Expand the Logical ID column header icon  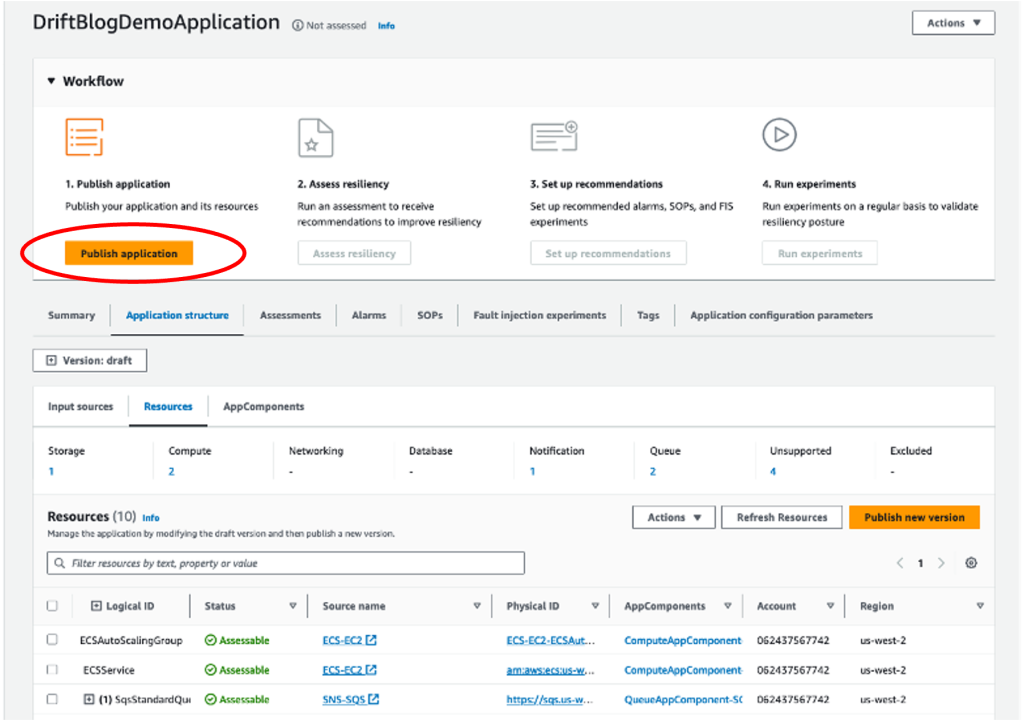96,606
